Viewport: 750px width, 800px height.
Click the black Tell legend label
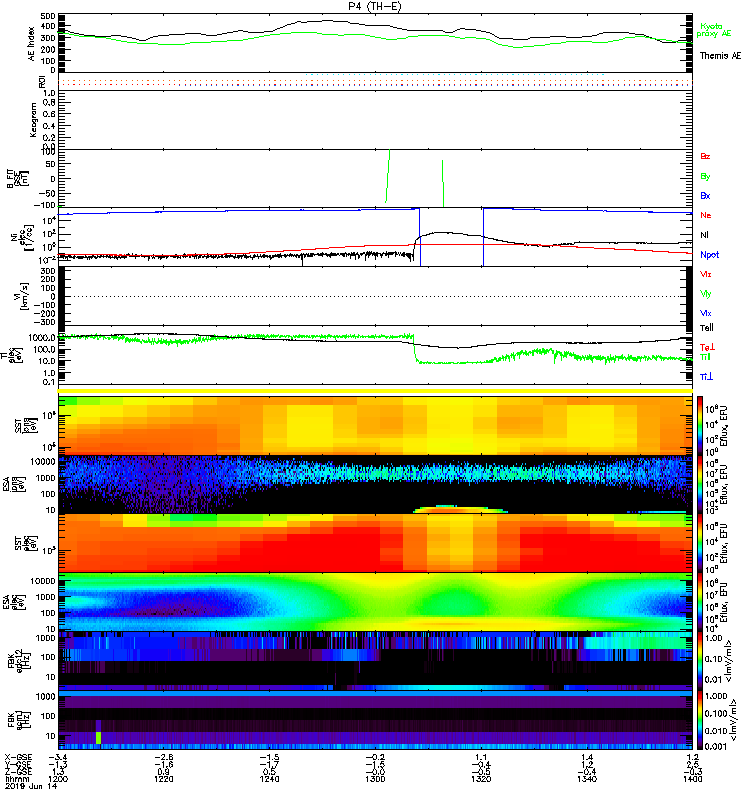707,328
